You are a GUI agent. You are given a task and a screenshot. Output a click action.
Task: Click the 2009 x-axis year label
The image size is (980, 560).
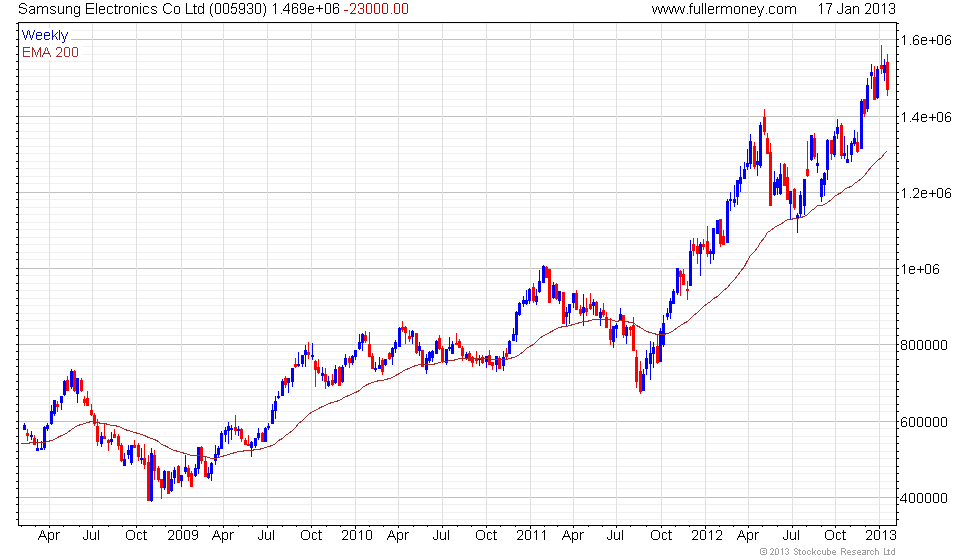pyautogui.click(x=182, y=536)
